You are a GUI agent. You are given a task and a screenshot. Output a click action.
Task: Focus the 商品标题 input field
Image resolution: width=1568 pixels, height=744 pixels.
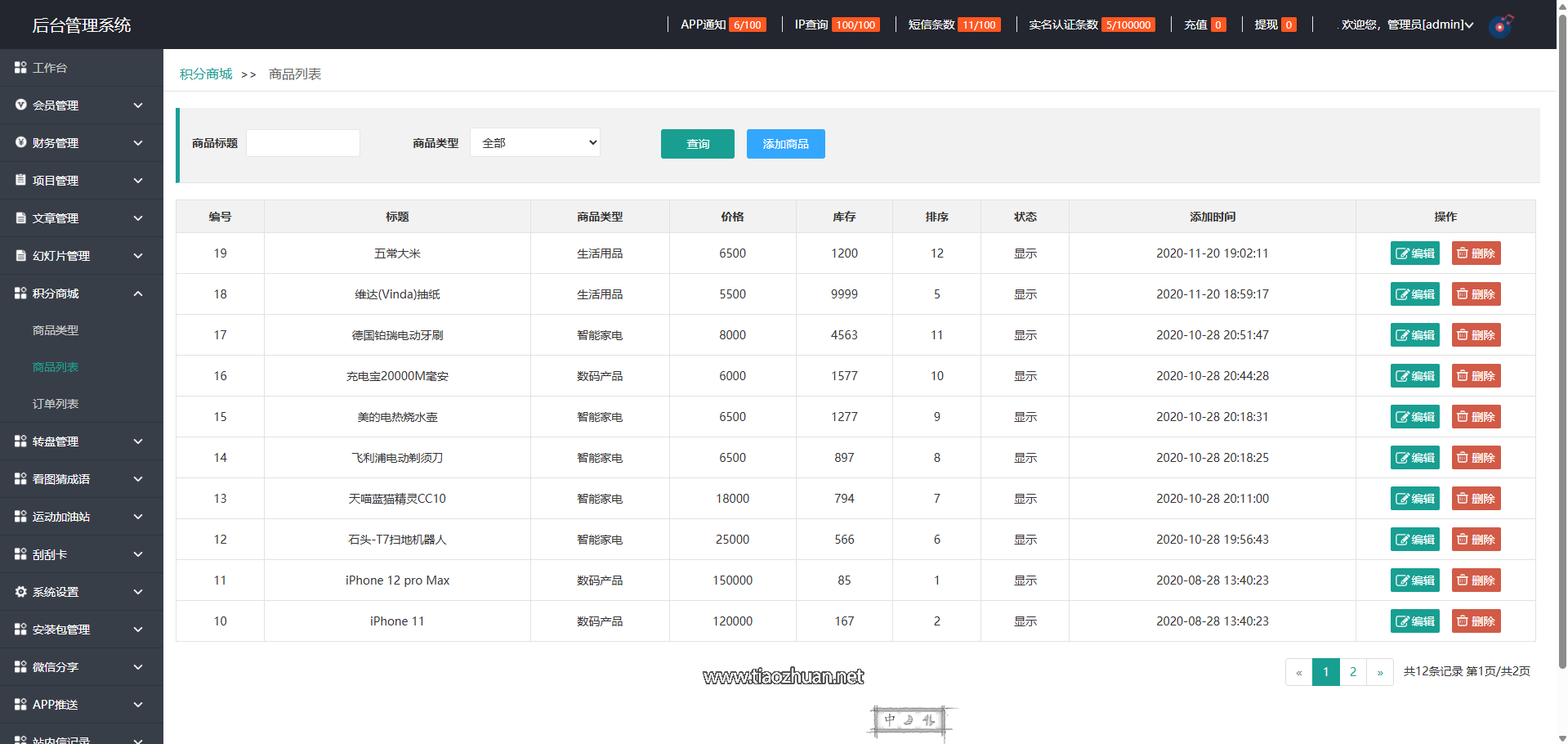click(303, 143)
